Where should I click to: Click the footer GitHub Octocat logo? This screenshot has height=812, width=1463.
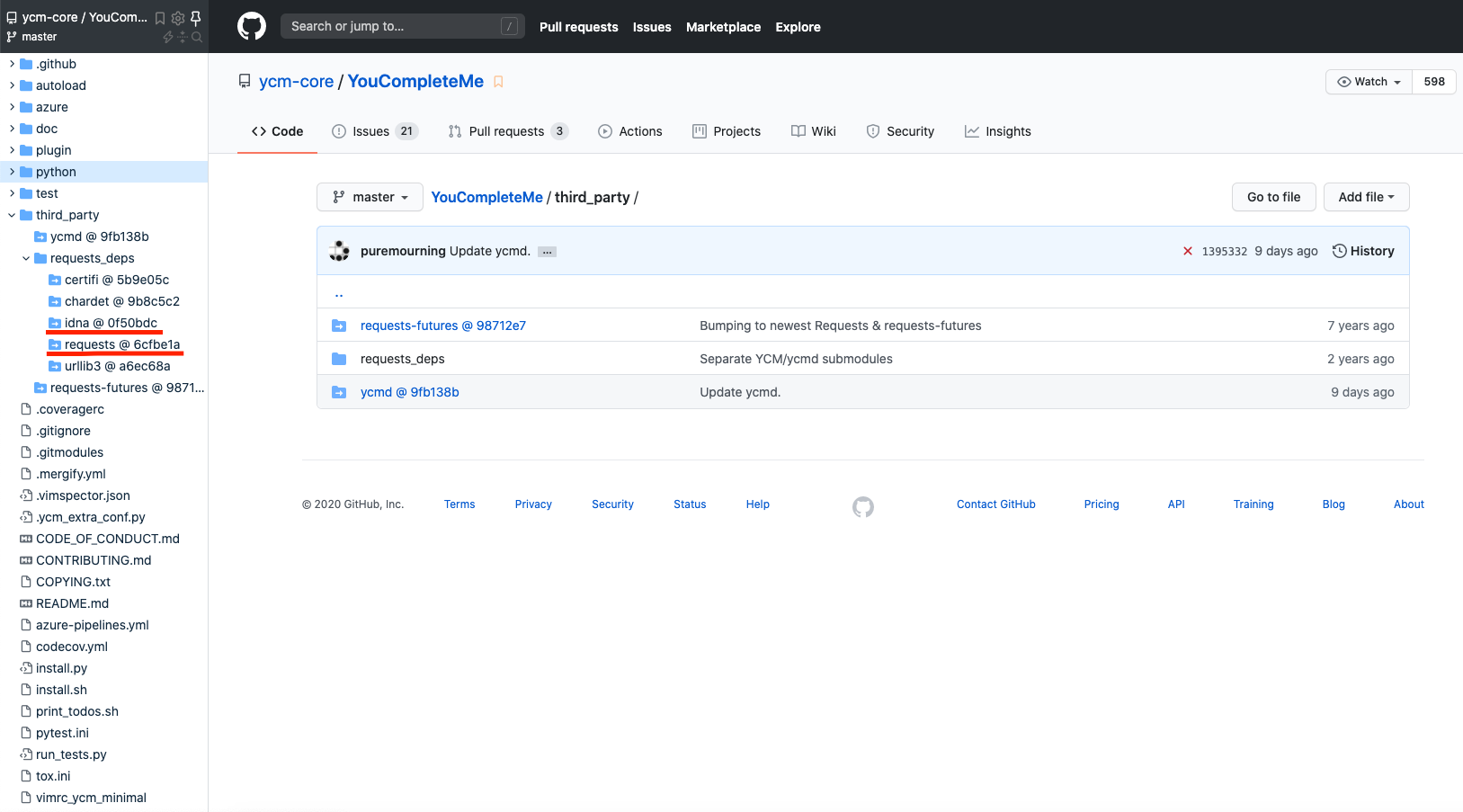pyautogui.click(x=863, y=507)
